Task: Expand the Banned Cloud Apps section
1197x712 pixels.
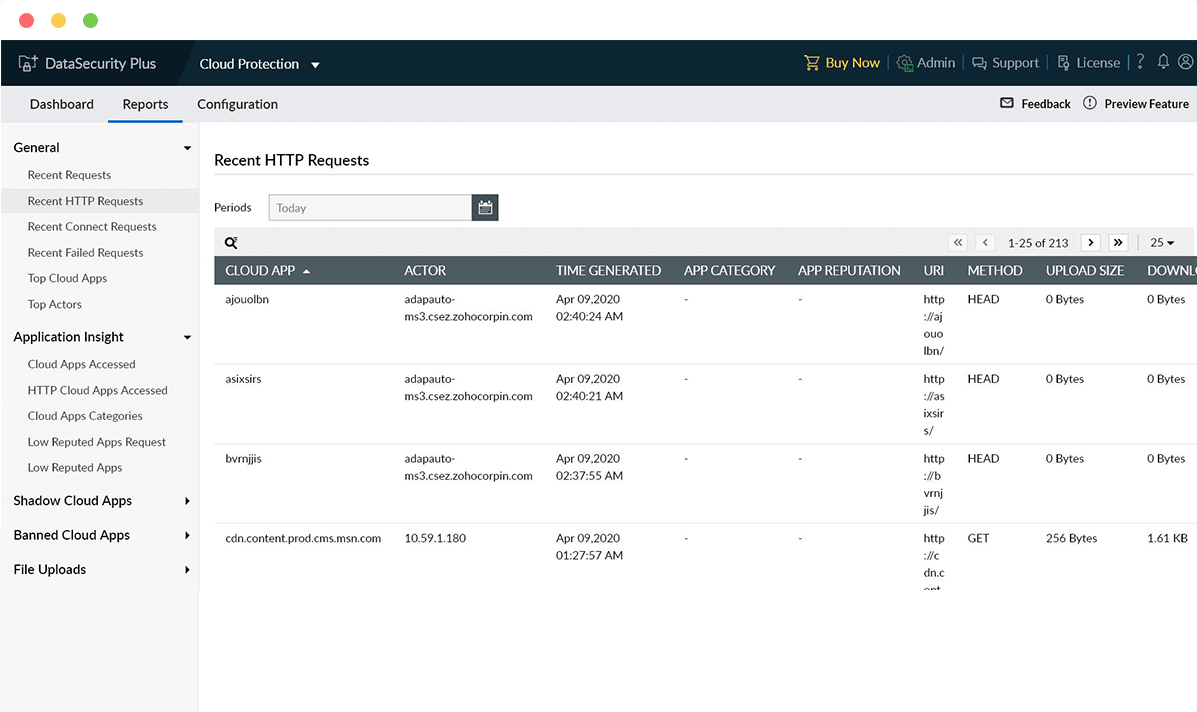Action: coord(187,535)
